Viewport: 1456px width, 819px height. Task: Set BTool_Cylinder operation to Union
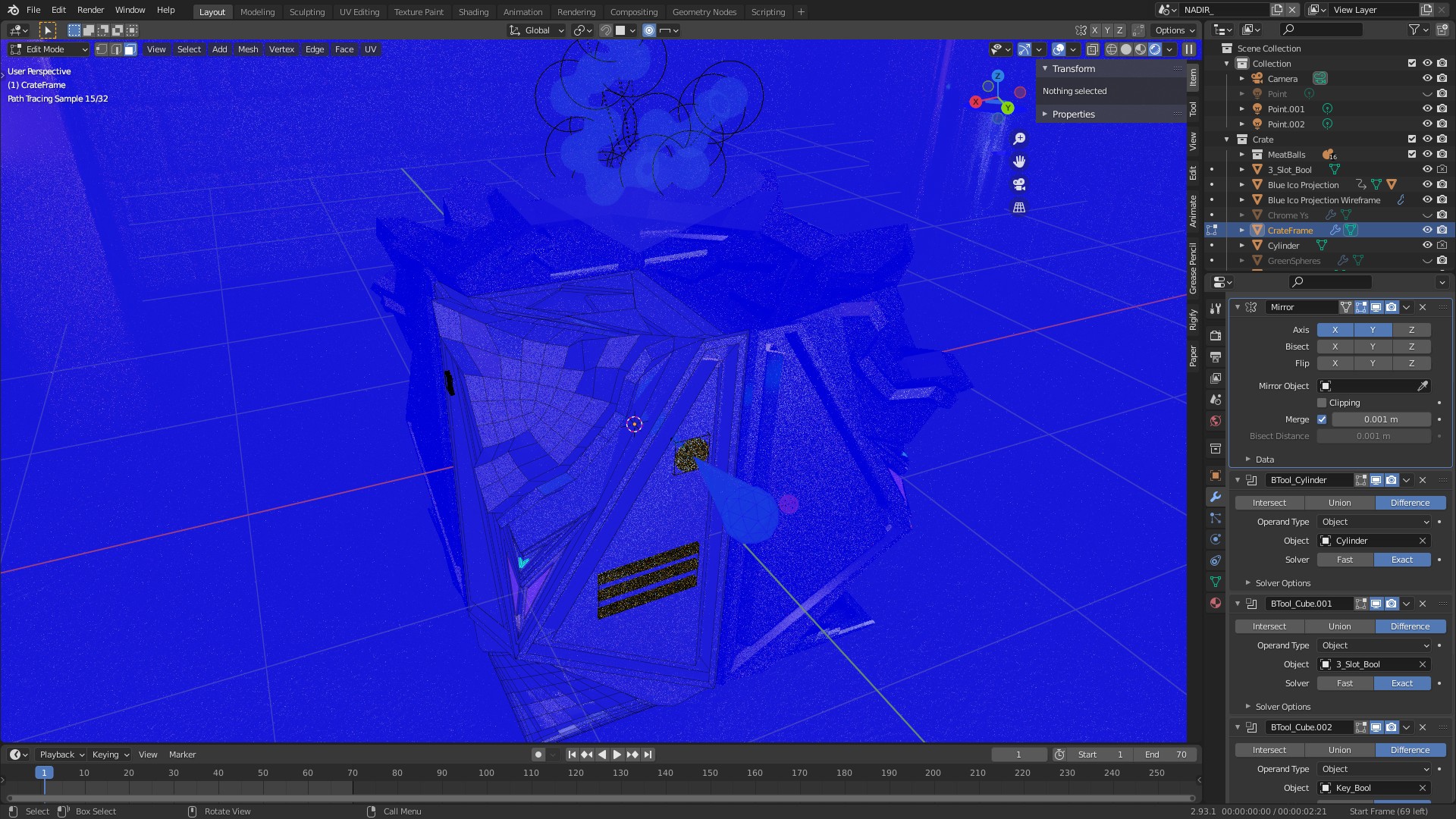pyautogui.click(x=1339, y=503)
